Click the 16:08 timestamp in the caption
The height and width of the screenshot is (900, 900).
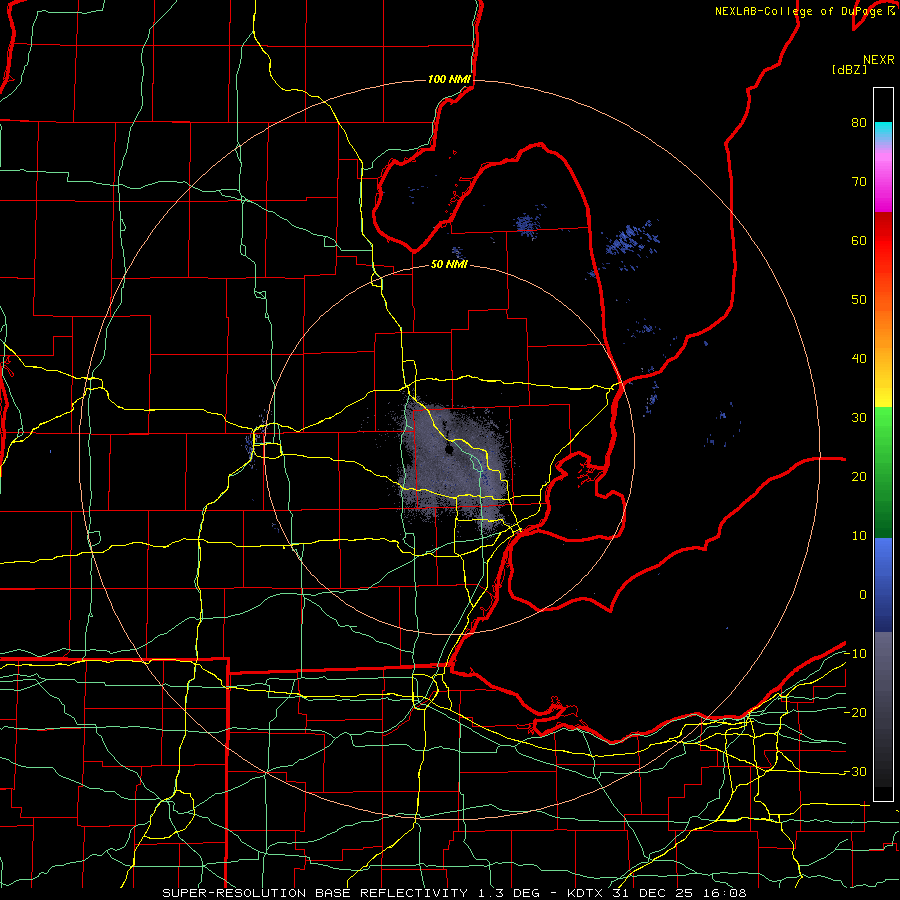coord(727,893)
